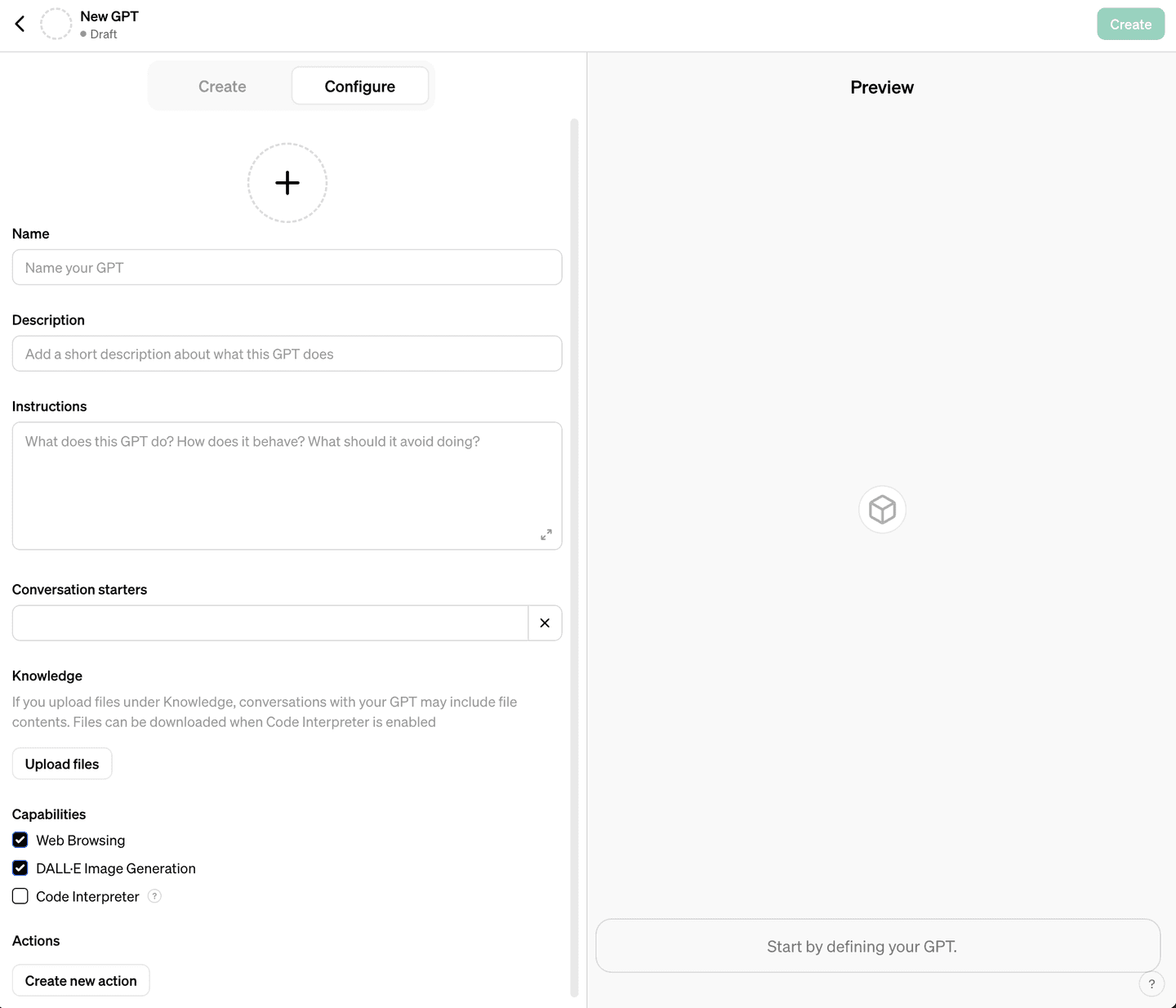
Task: Click the help question mark beside Code Interpreter
Action: click(x=154, y=896)
